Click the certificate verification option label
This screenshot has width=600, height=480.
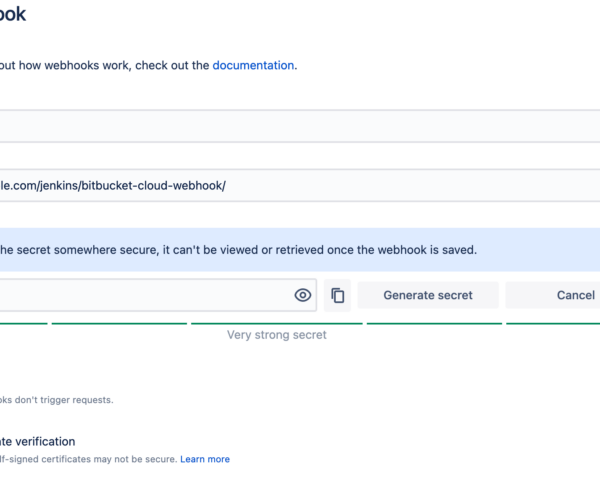[x=38, y=441]
